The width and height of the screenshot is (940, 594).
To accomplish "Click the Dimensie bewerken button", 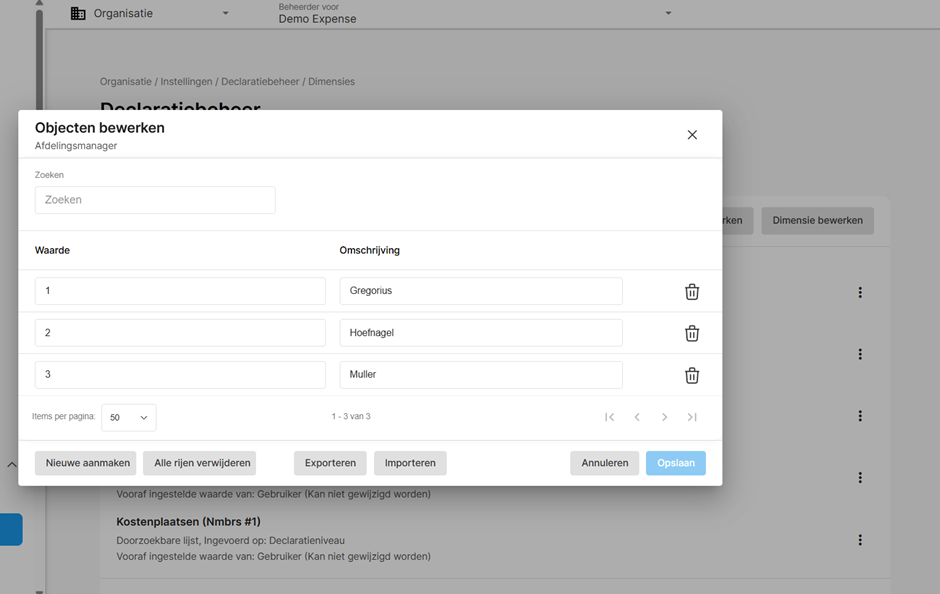I will pyautogui.click(x=817, y=221).
